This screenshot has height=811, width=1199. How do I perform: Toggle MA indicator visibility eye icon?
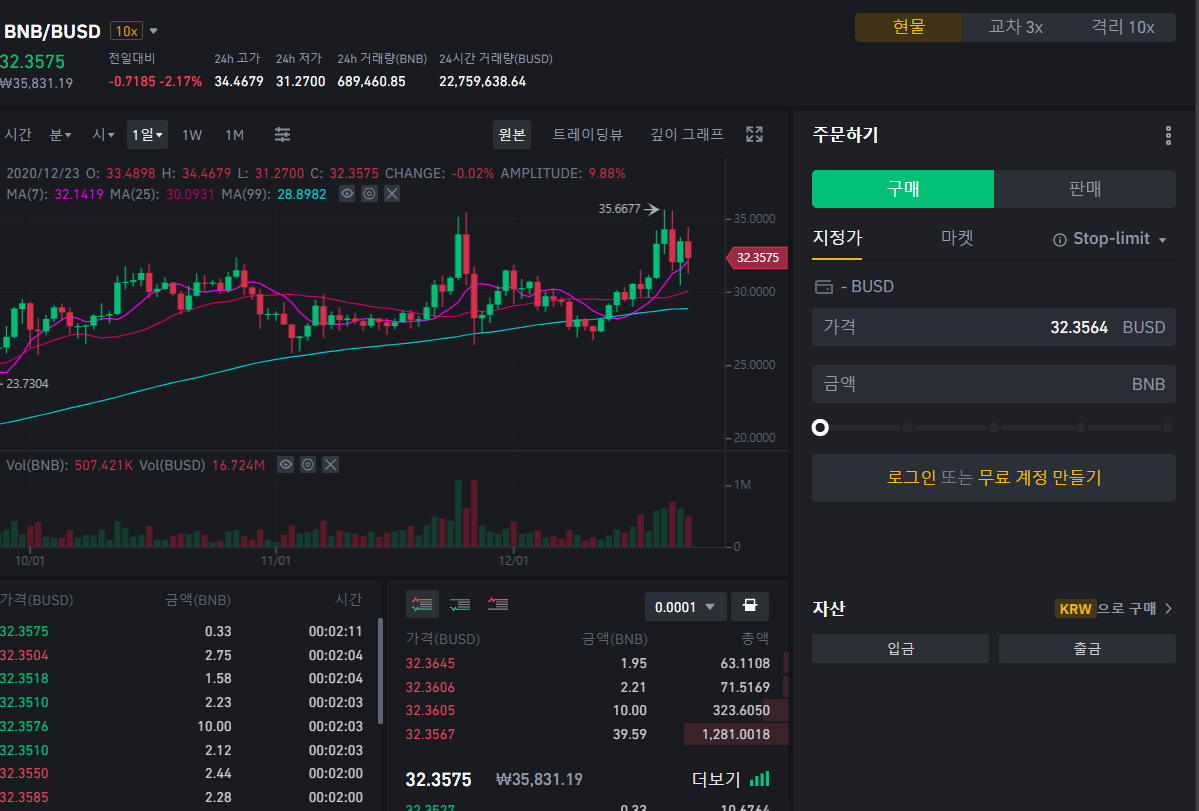pyautogui.click(x=347, y=194)
